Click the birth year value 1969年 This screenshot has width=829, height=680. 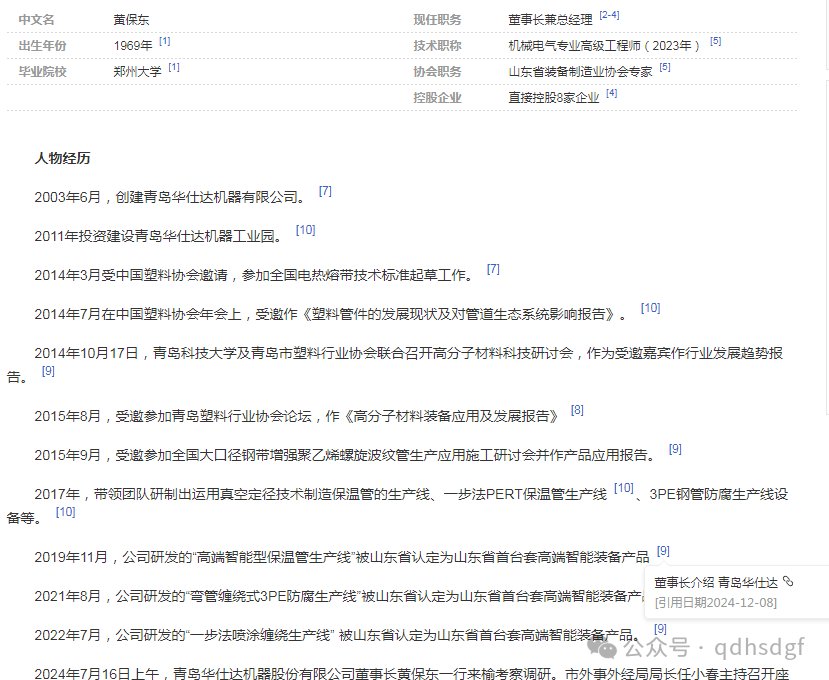(133, 46)
